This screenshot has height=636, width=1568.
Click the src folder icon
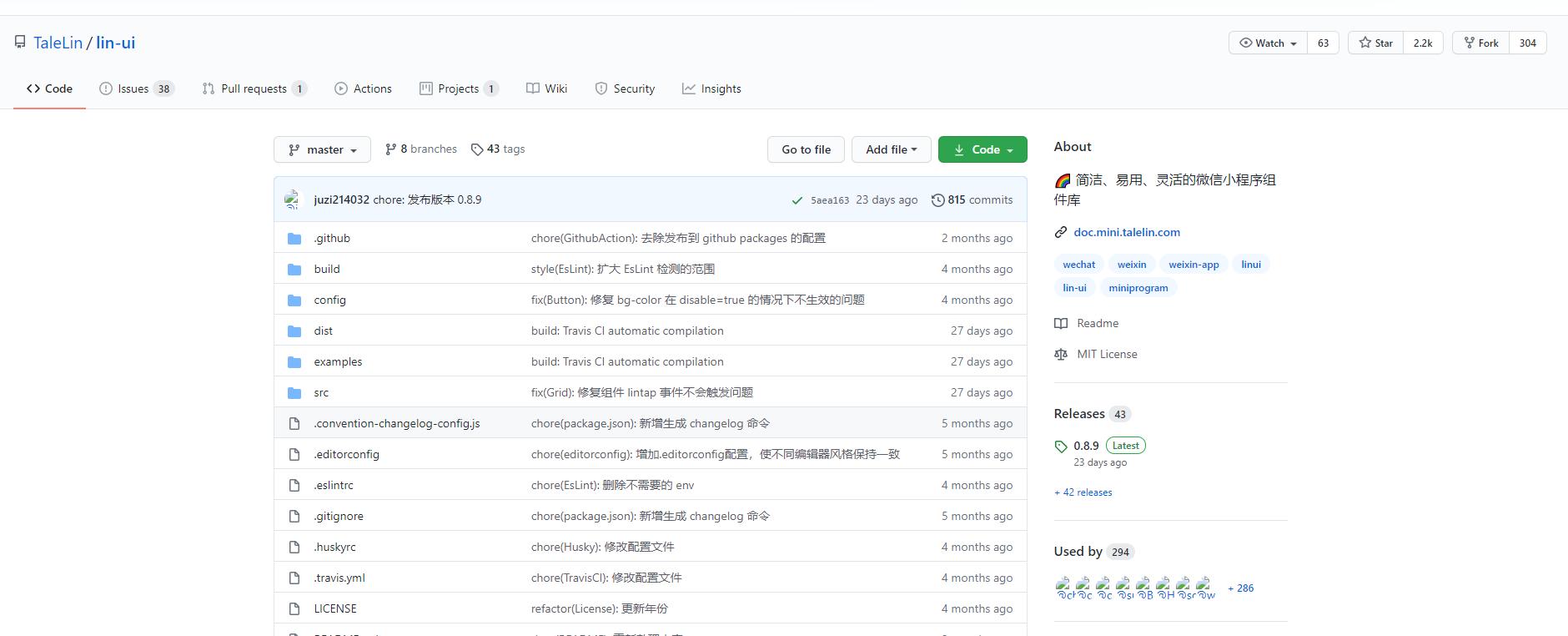click(294, 393)
